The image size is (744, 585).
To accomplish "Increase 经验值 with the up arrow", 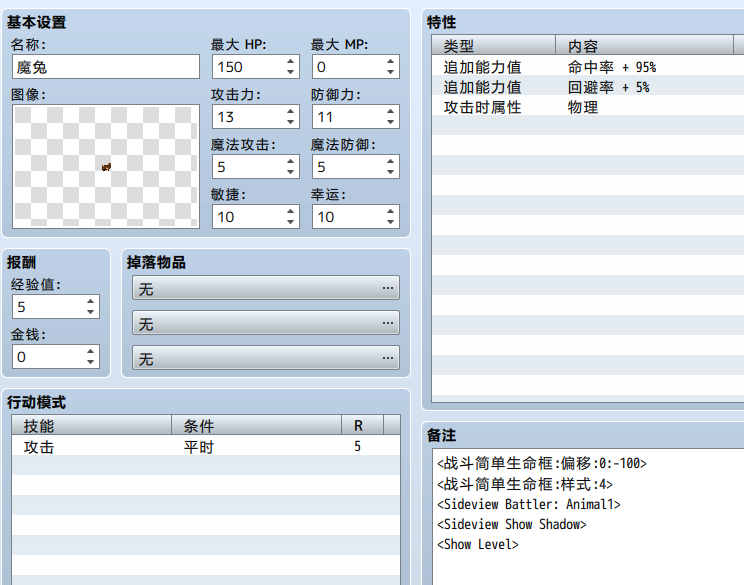I will [90, 301].
